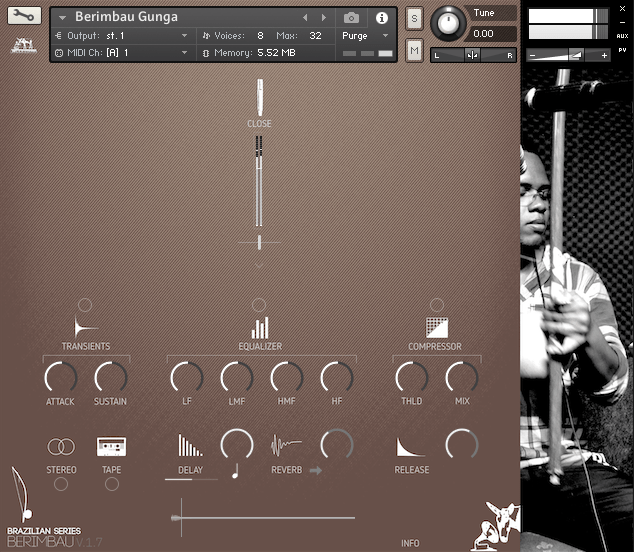The width and height of the screenshot is (634, 552).
Task: Click the Tape cassette icon
Action: tap(111, 447)
